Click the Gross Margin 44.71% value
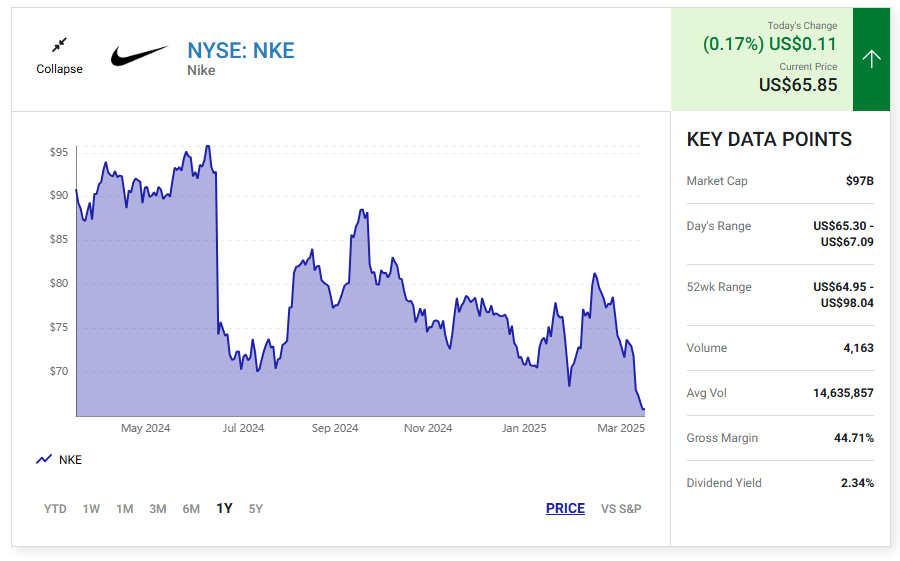 coord(854,438)
